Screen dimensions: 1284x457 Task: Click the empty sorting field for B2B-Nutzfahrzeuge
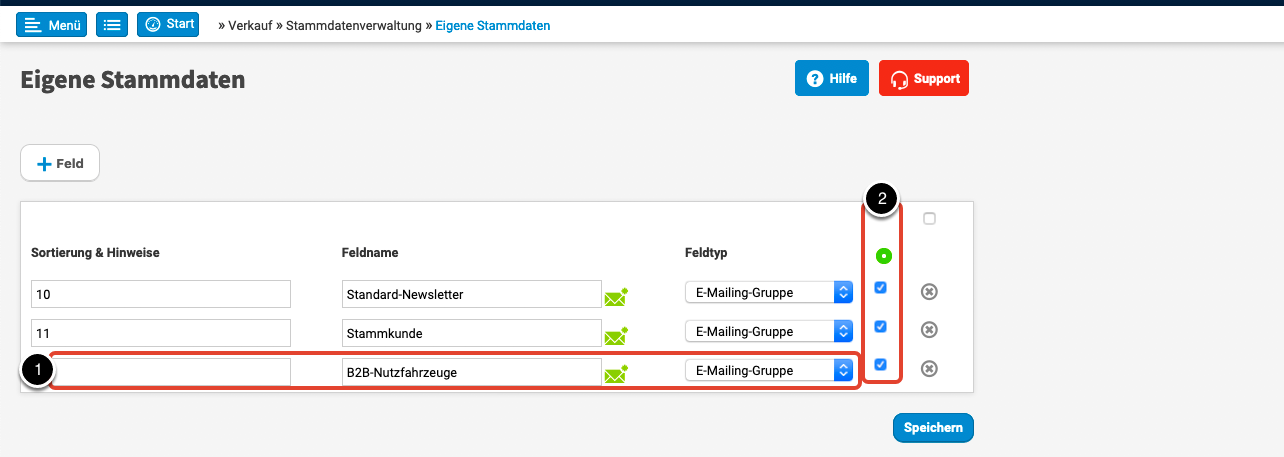[x=170, y=372]
